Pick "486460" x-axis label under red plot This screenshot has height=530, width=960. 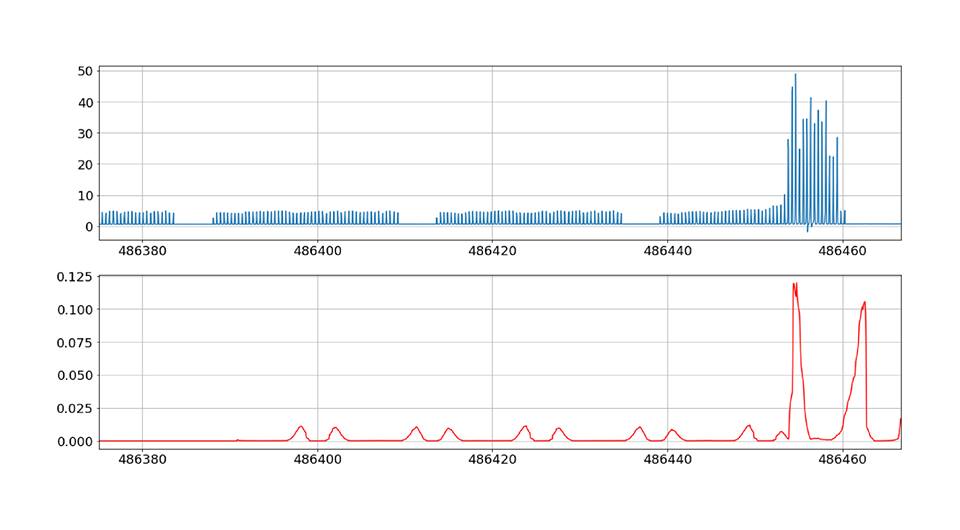[842, 460]
